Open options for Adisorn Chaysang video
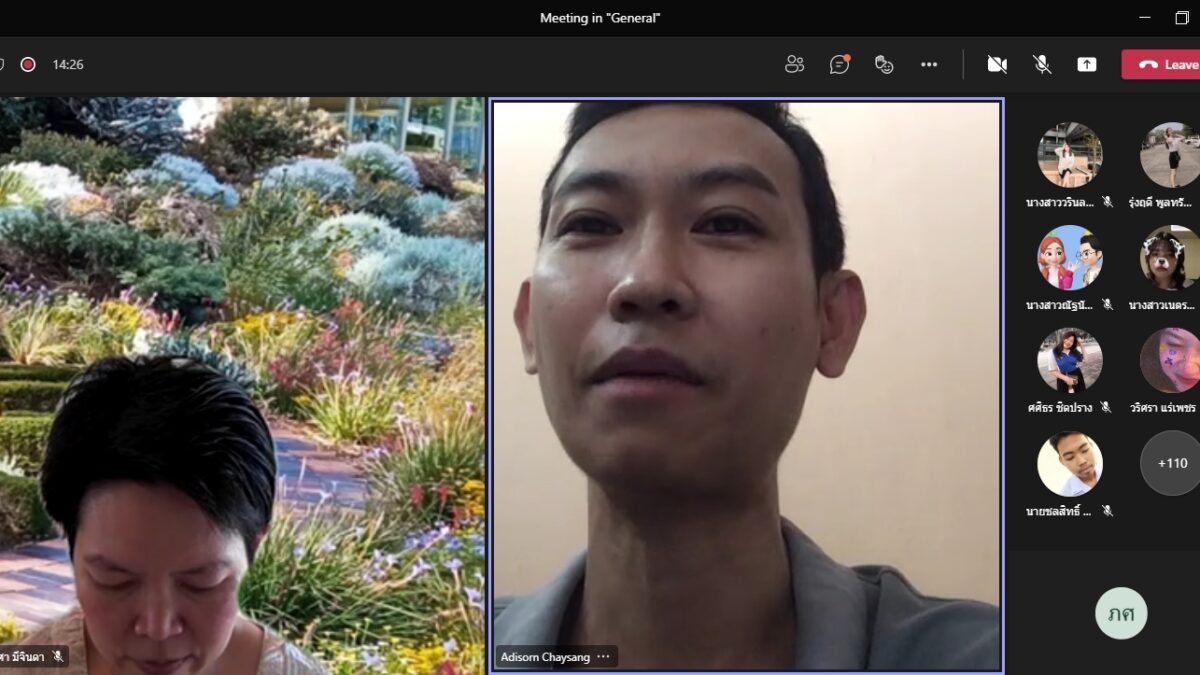This screenshot has width=1200, height=675. [603, 657]
